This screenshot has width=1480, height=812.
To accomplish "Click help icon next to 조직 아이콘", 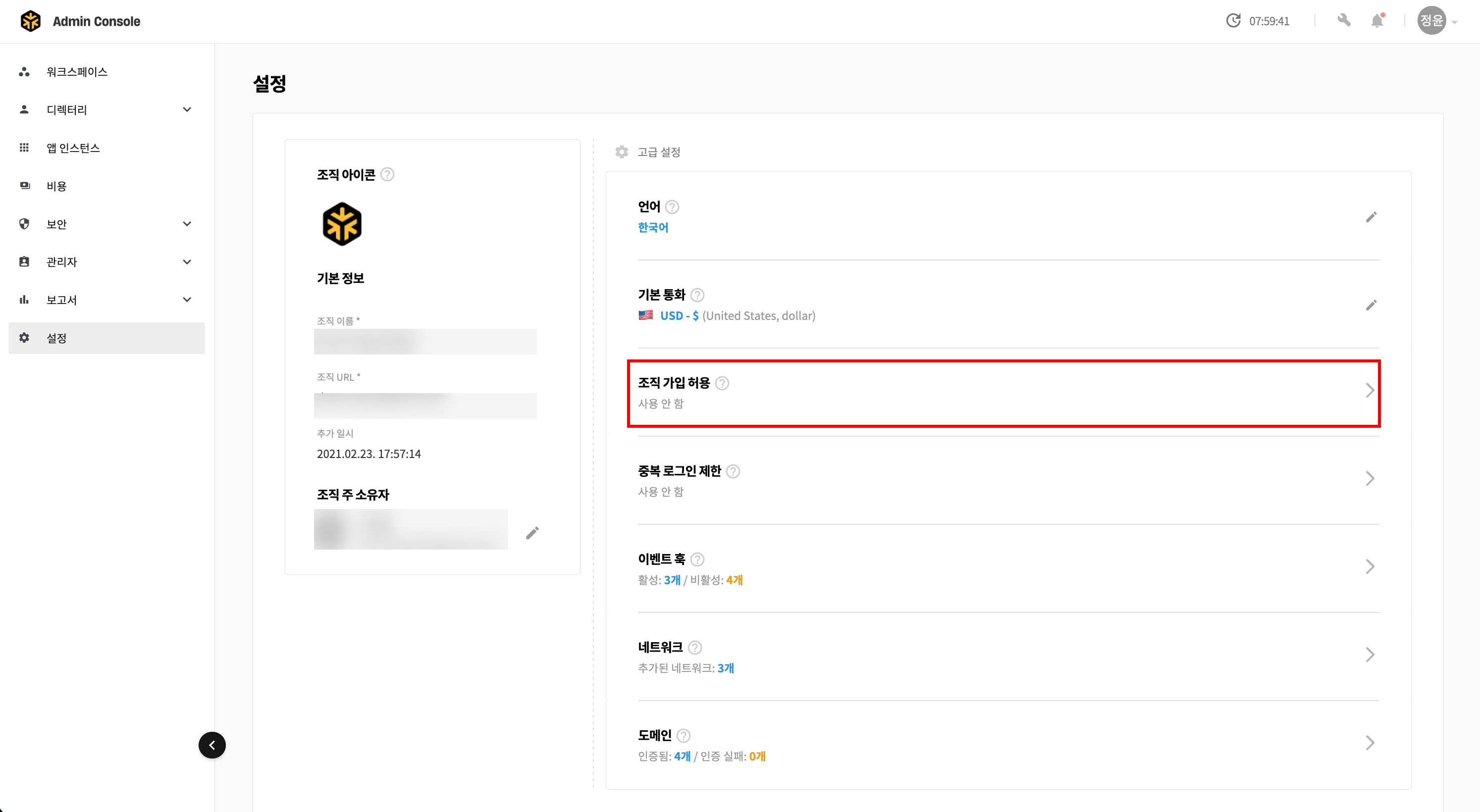I will tap(388, 175).
